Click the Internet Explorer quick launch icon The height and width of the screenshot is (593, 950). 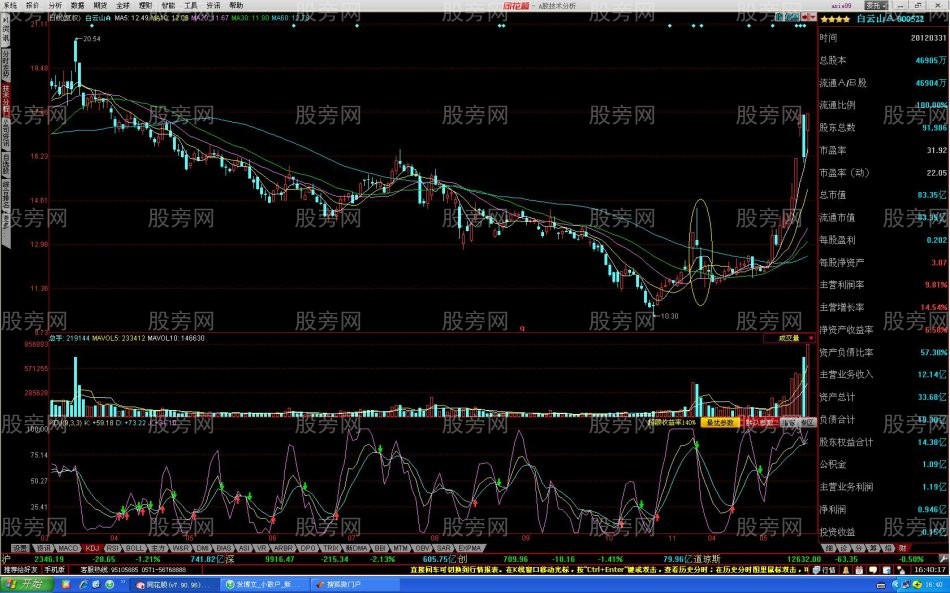click(x=84, y=585)
